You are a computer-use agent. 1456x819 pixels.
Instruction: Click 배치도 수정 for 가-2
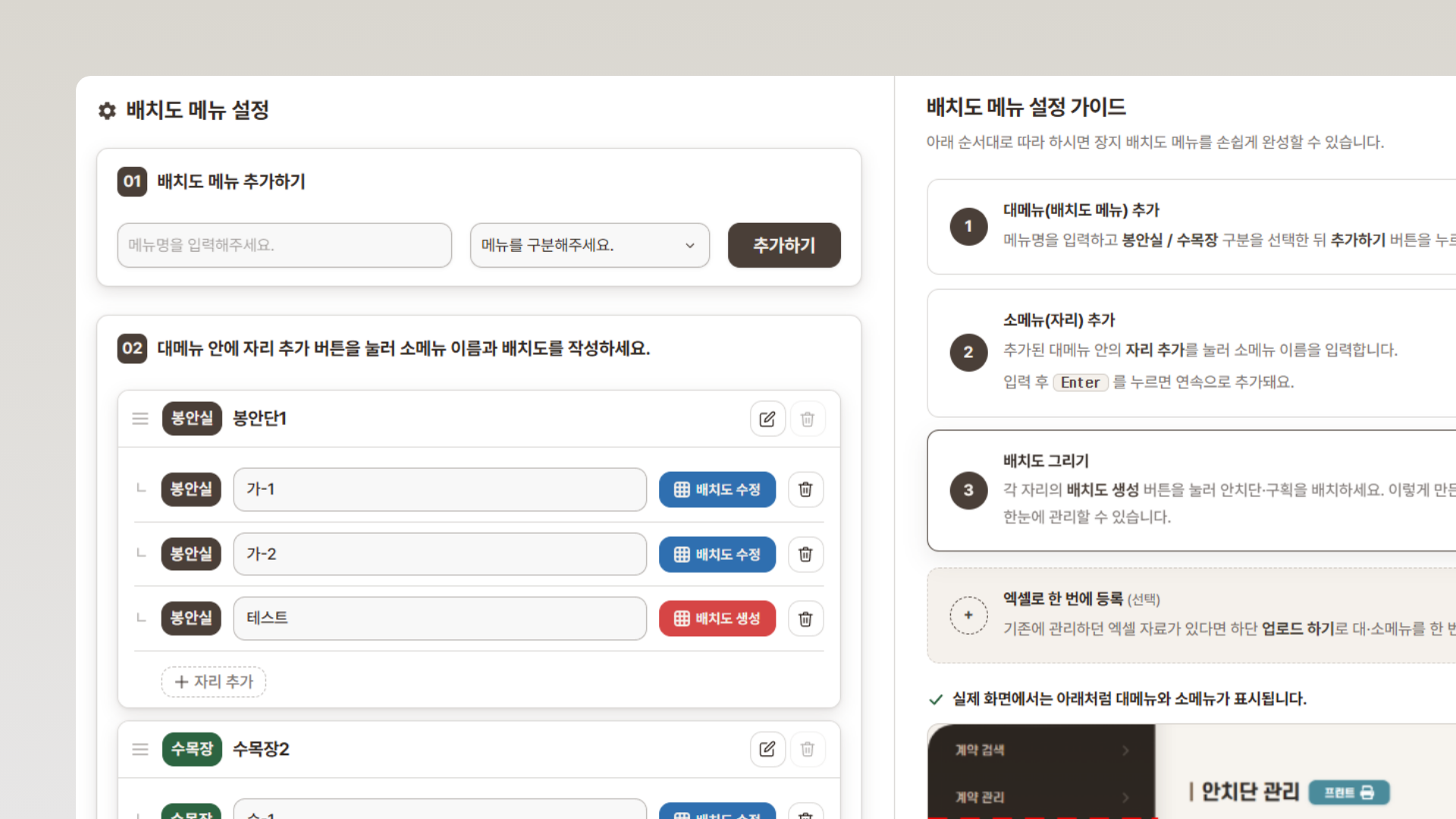click(x=717, y=554)
